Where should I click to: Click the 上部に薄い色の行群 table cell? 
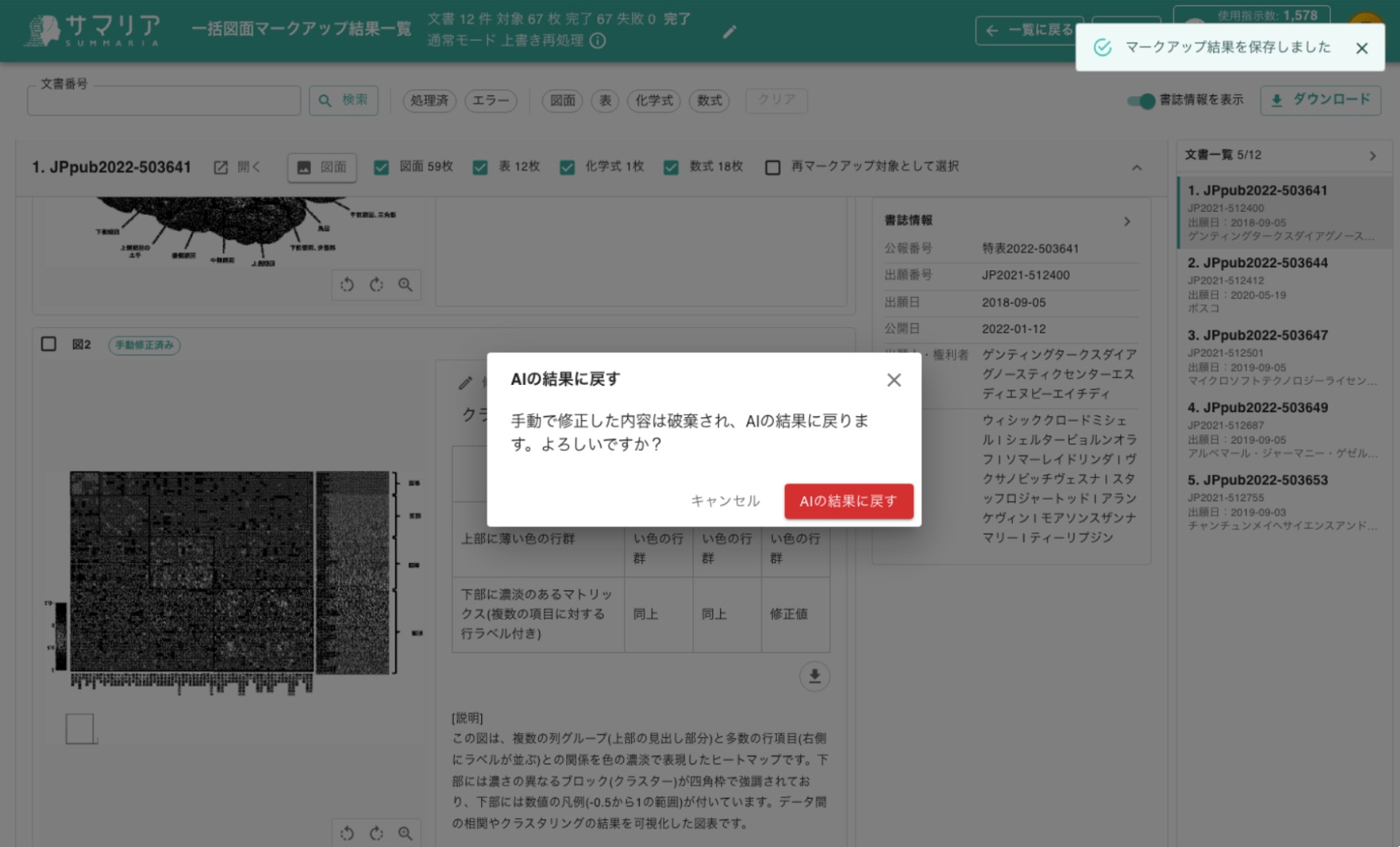(x=538, y=539)
